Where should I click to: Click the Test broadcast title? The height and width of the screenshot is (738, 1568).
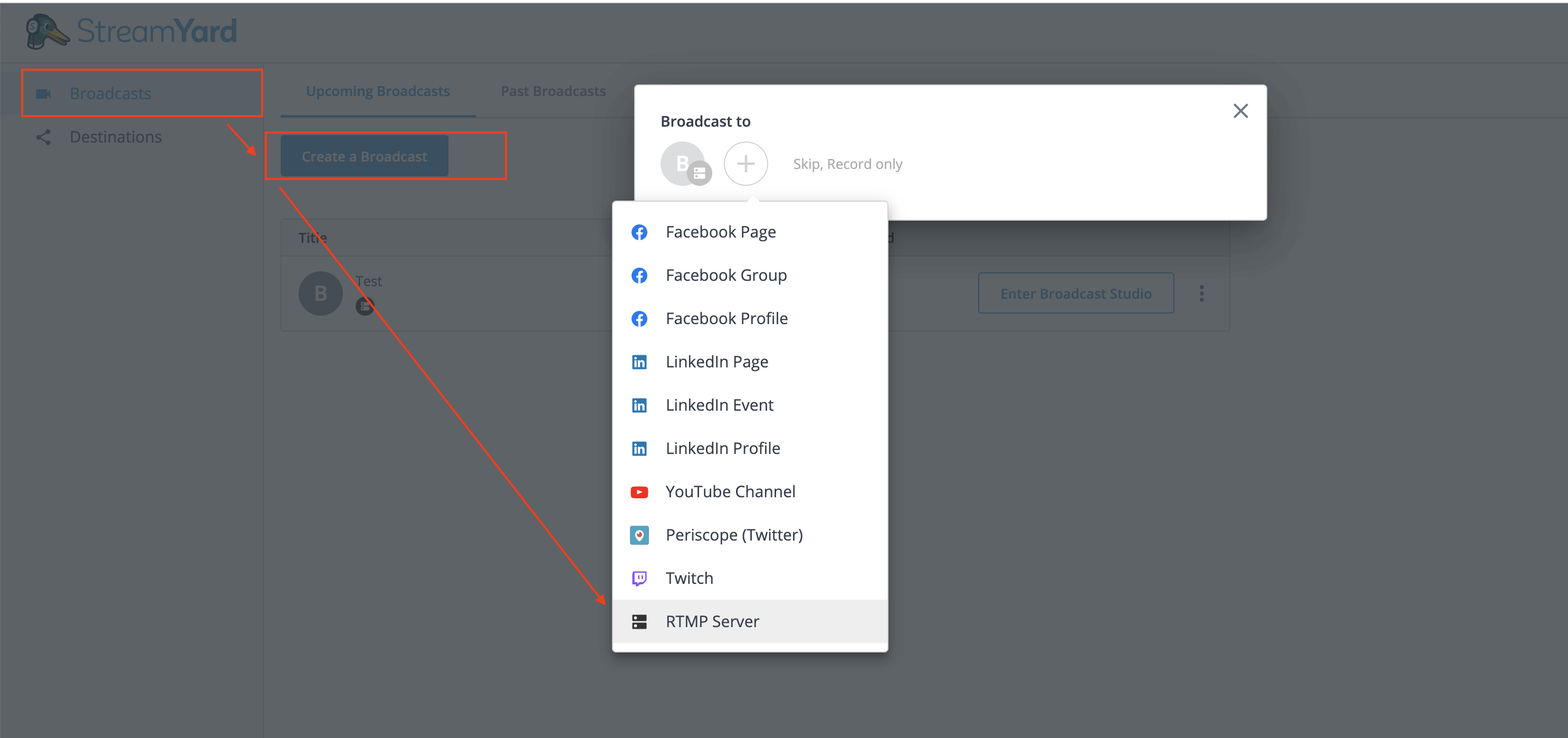369,281
